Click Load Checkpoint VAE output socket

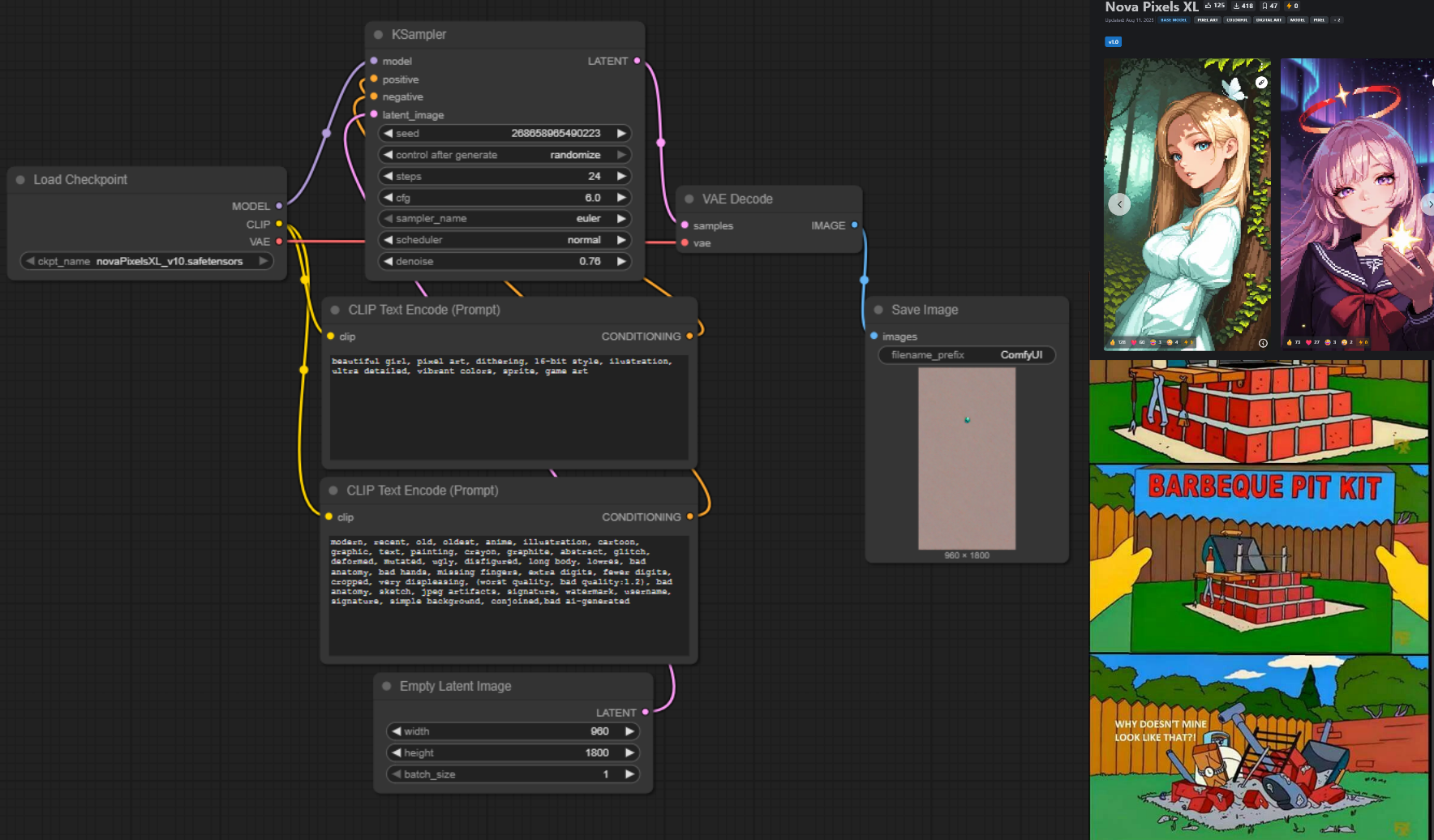tap(279, 242)
